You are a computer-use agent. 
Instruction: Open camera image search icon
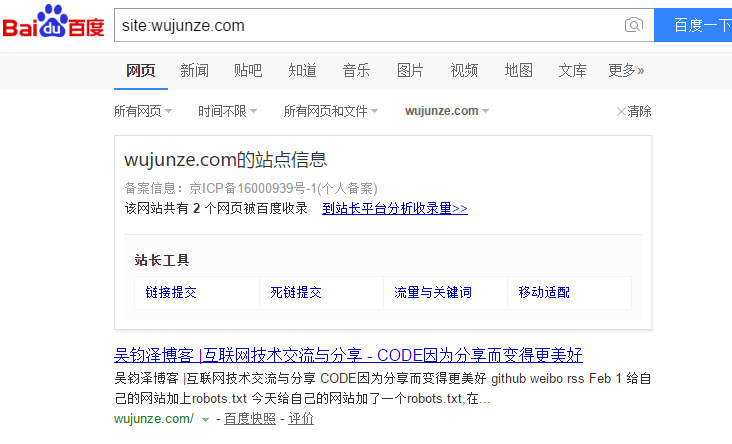click(633, 25)
